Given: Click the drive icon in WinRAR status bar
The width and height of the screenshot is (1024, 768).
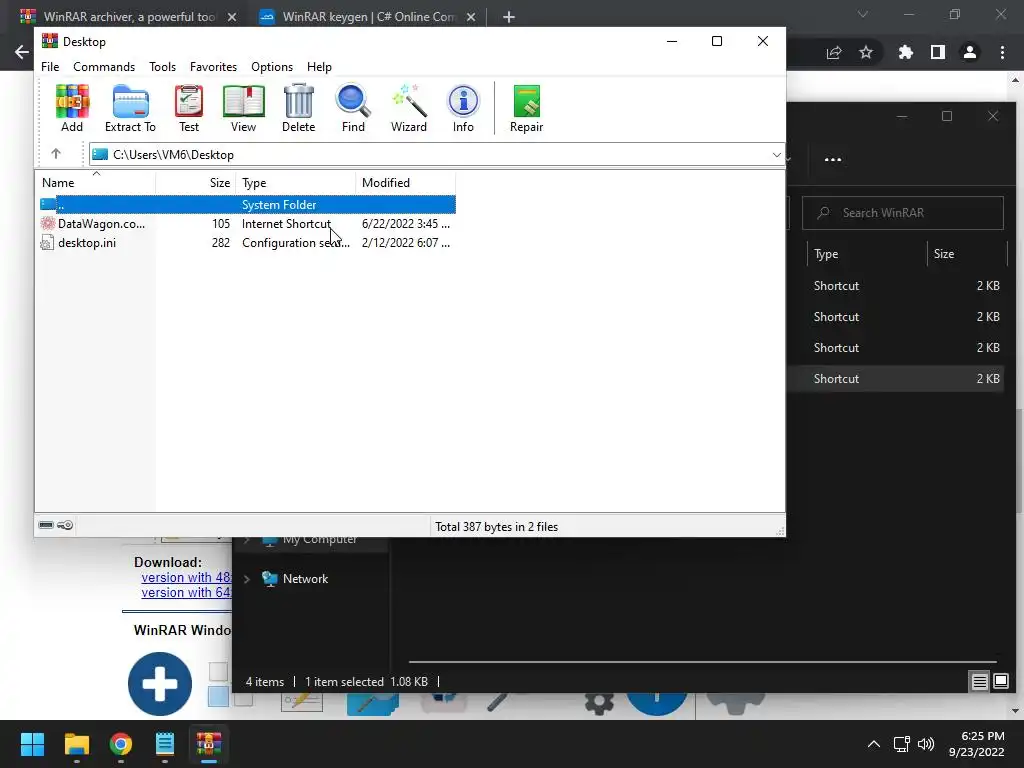Looking at the screenshot, I should point(46,525).
